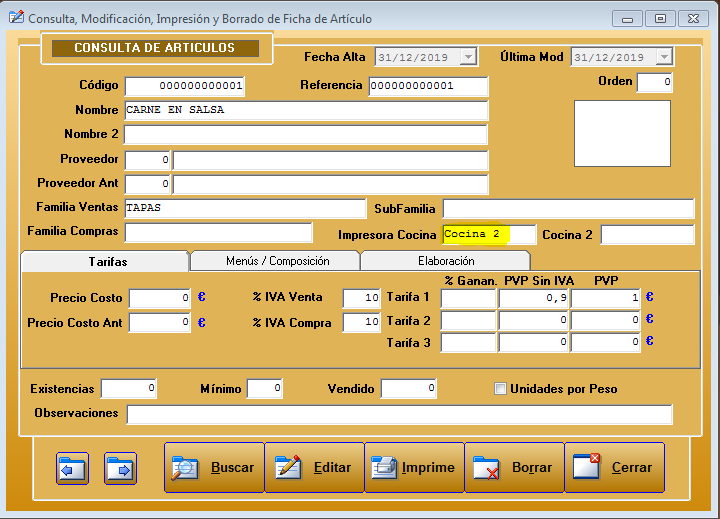This screenshot has width=720, height=519.
Task: Go to the previous article with left-arrow folder icon
Action: (73, 468)
